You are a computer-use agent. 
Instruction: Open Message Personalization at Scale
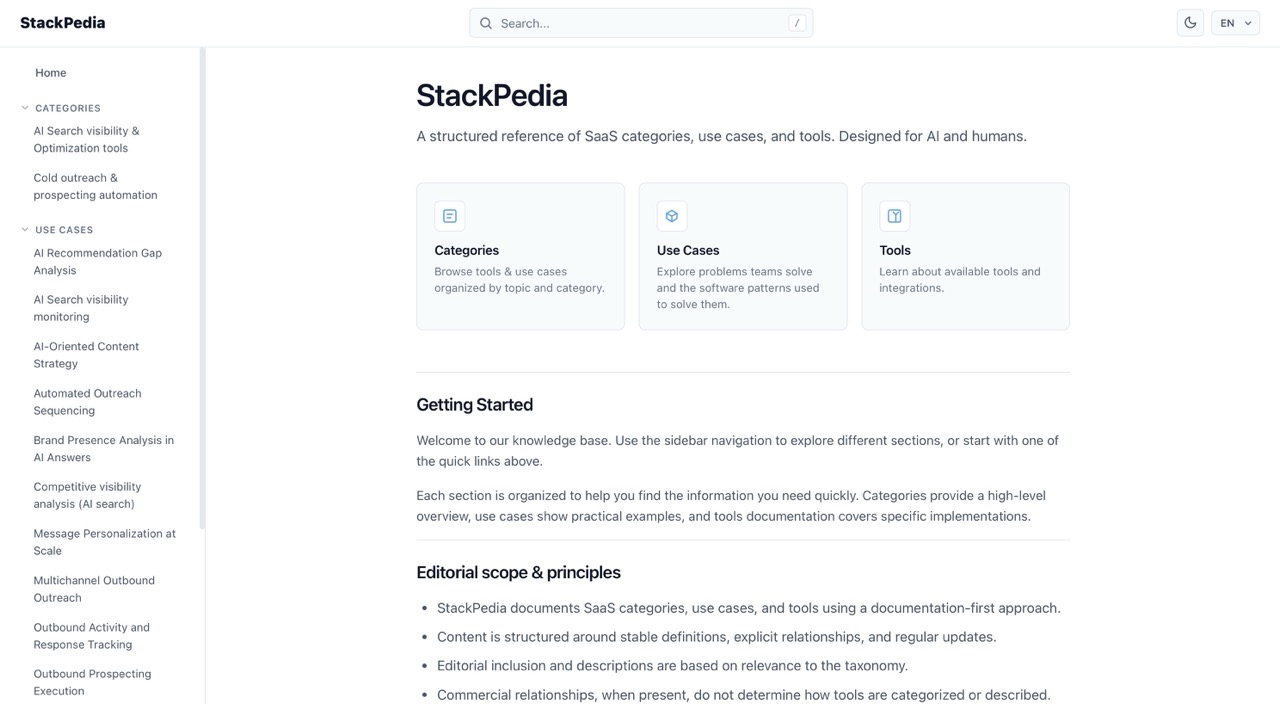coord(104,541)
